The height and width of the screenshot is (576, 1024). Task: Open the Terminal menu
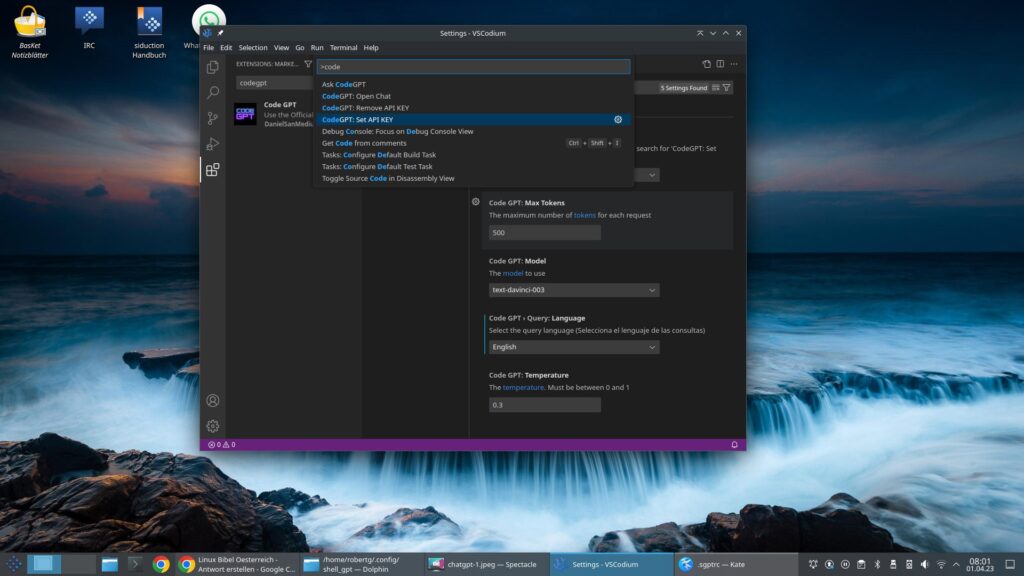pos(344,48)
